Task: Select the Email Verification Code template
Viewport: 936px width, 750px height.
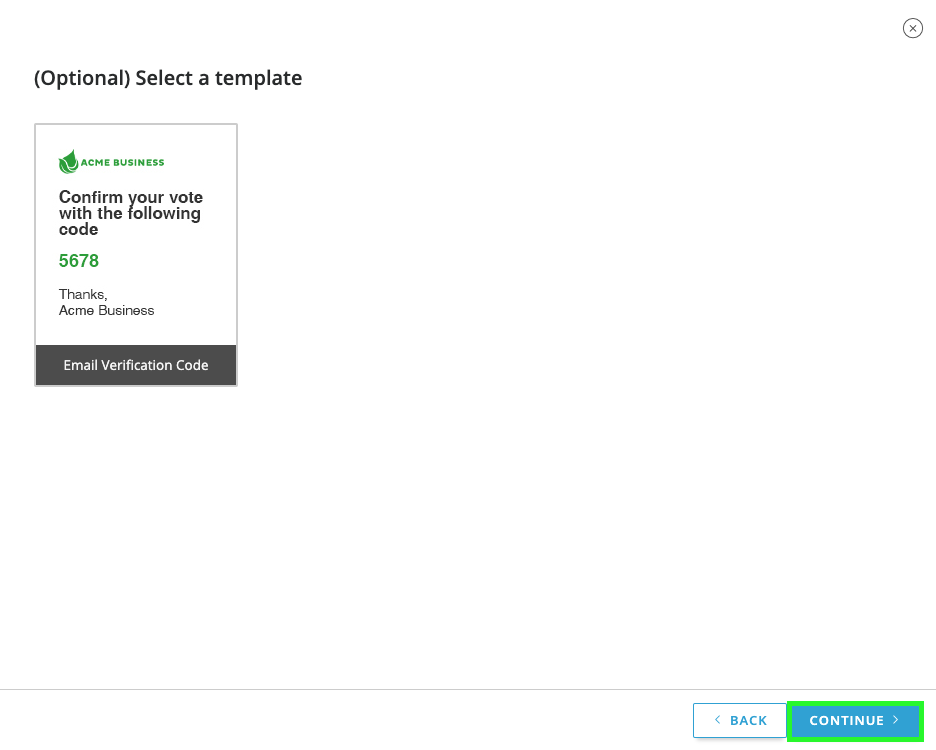Action: pyautogui.click(x=136, y=255)
